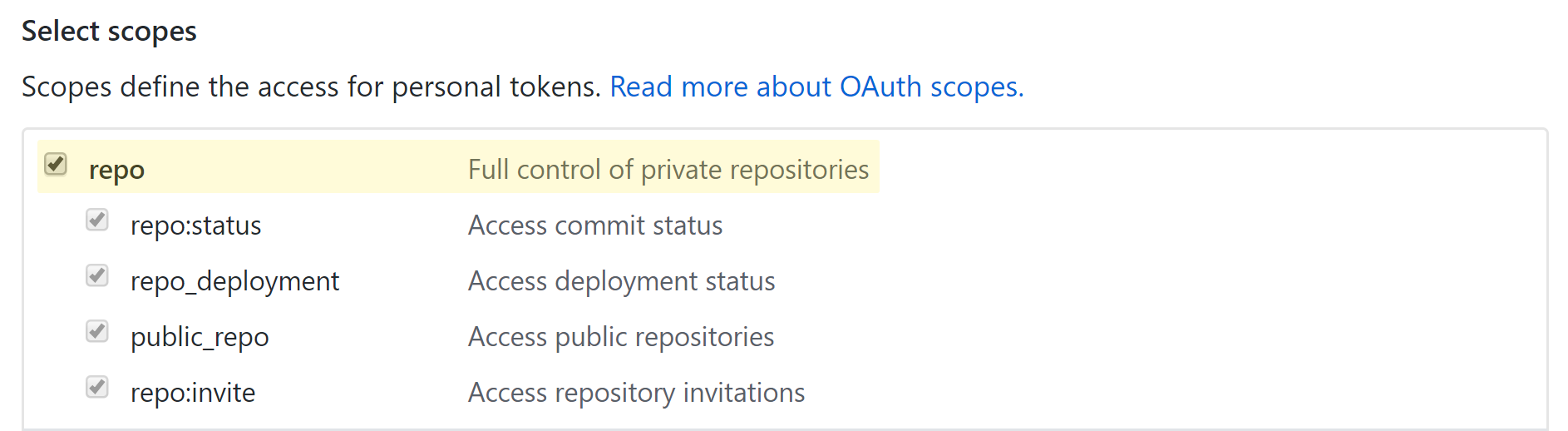Screen dimensions: 1568x431
Task: Toggle the repo:status checkbox
Action: 97,220
